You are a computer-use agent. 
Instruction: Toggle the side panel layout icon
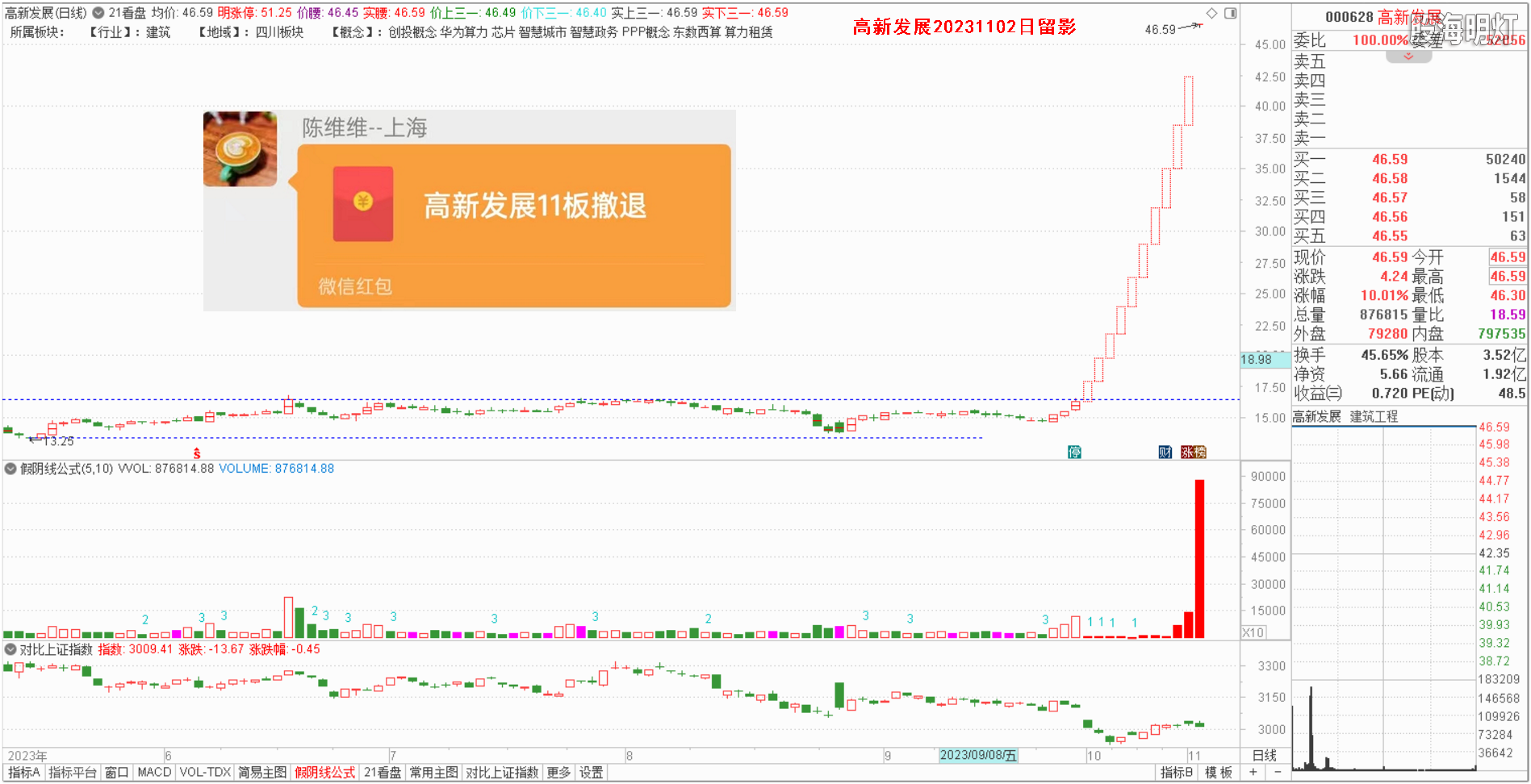click(x=1230, y=13)
